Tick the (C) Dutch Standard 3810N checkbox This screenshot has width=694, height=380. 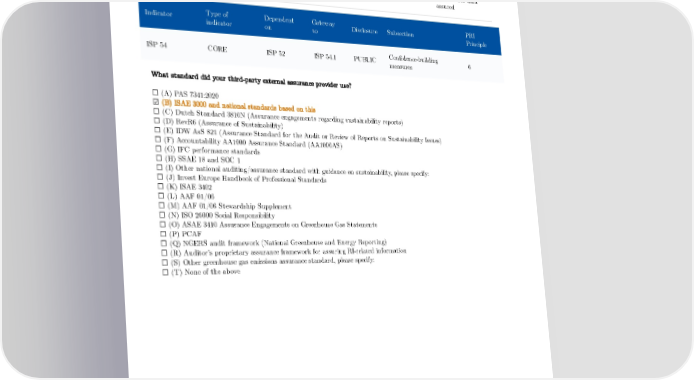coord(156,111)
